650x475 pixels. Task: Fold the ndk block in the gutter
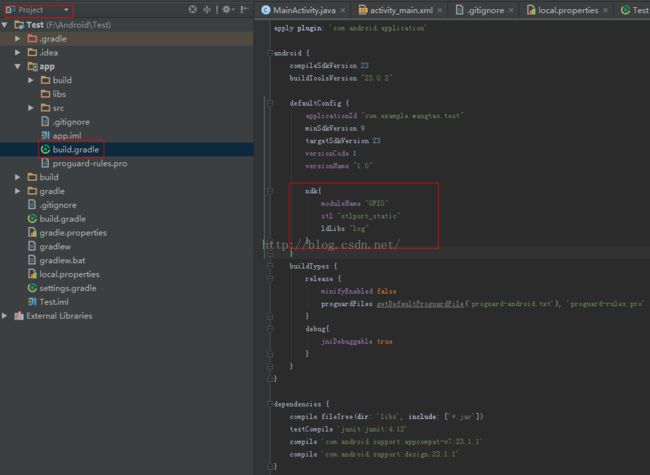pos(270,191)
